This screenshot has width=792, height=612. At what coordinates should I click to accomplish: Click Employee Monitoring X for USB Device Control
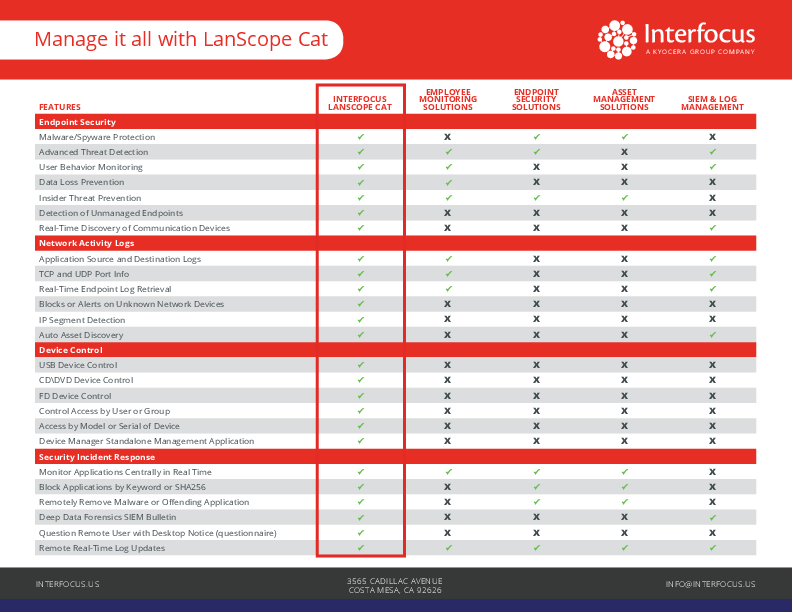(448, 365)
